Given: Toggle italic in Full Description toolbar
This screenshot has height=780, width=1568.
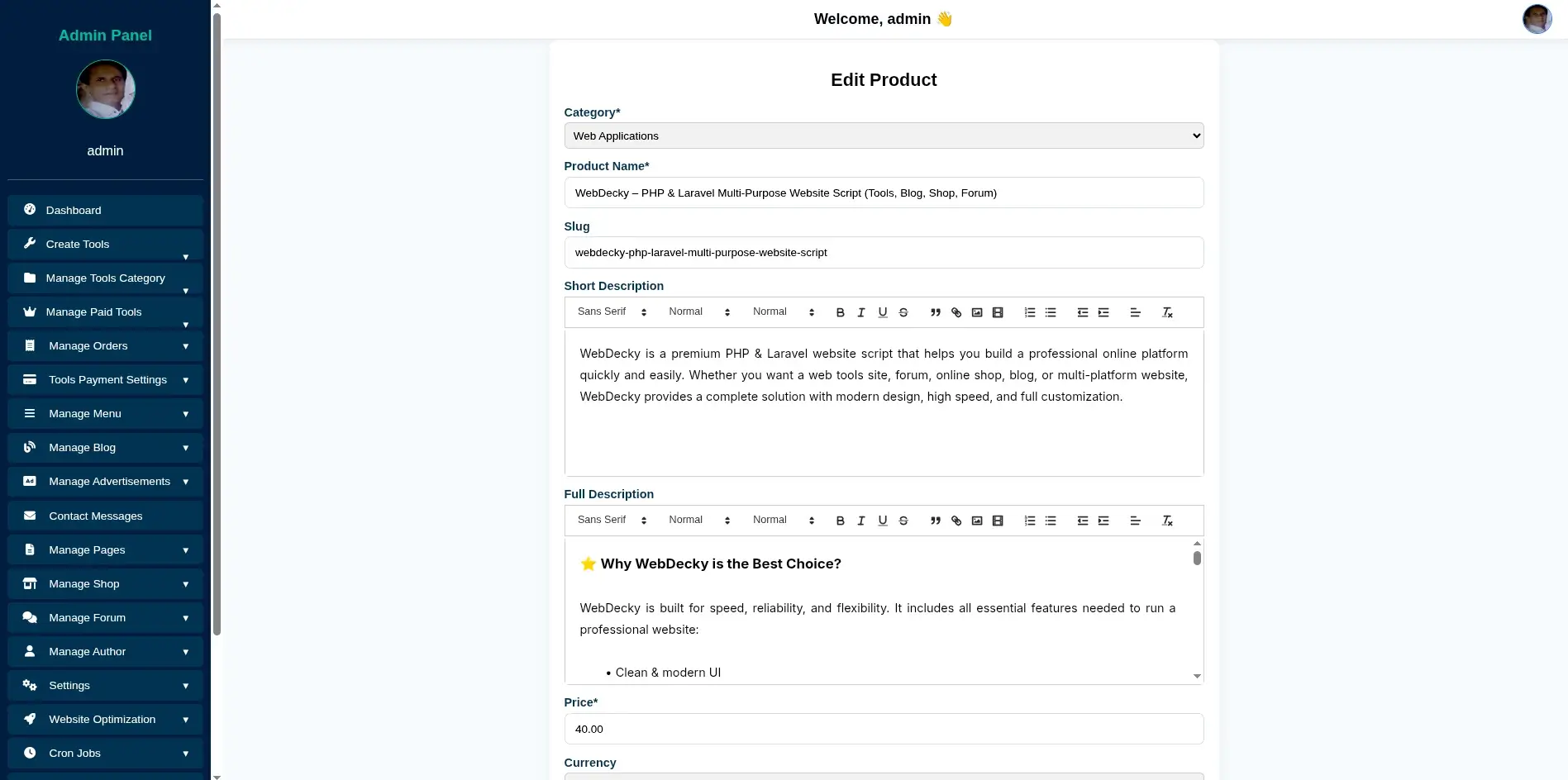Looking at the screenshot, I should [x=861, y=521].
